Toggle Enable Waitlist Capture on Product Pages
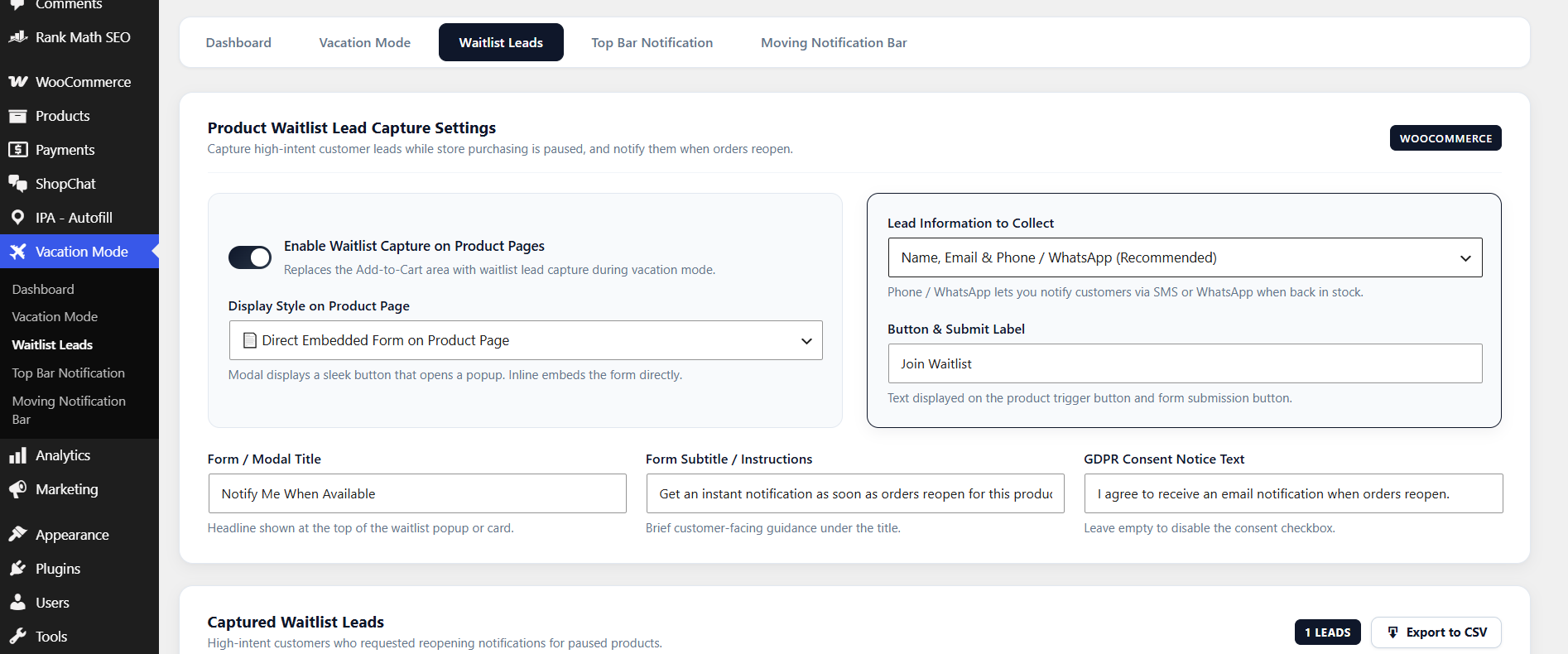 point(250,257)
